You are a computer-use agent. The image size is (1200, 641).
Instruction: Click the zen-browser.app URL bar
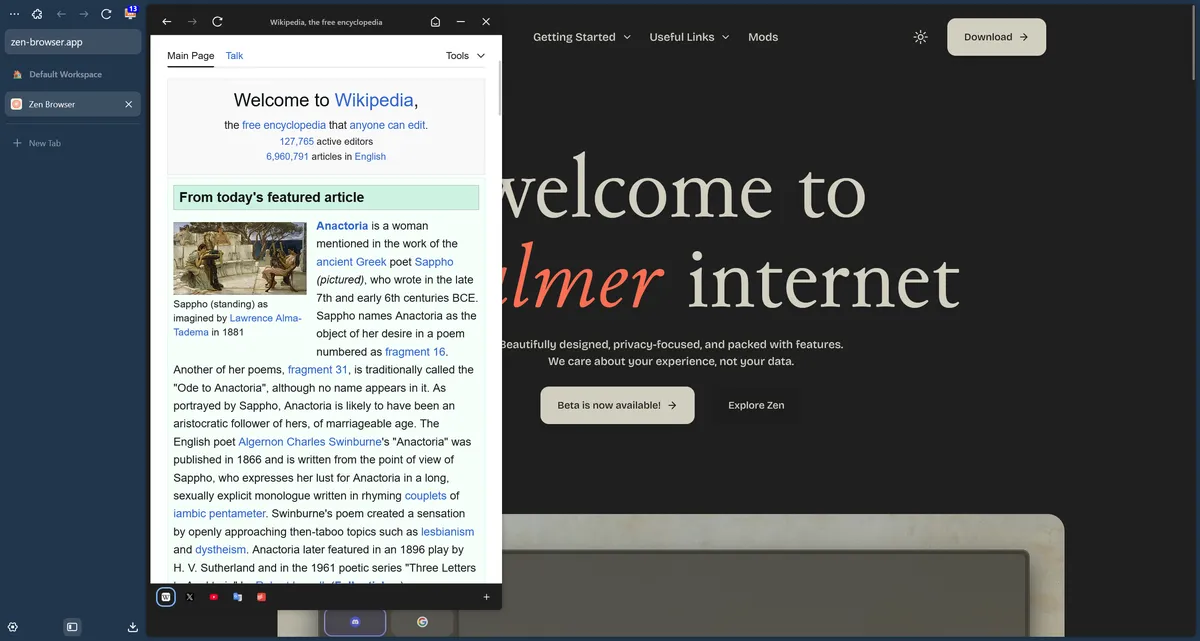click(73, 42)
